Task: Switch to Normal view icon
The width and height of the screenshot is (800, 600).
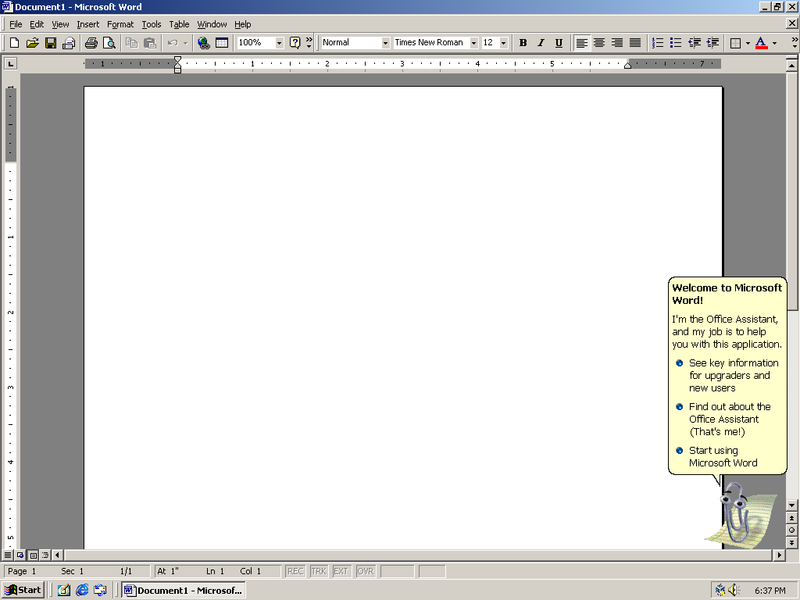Action: 8,555
